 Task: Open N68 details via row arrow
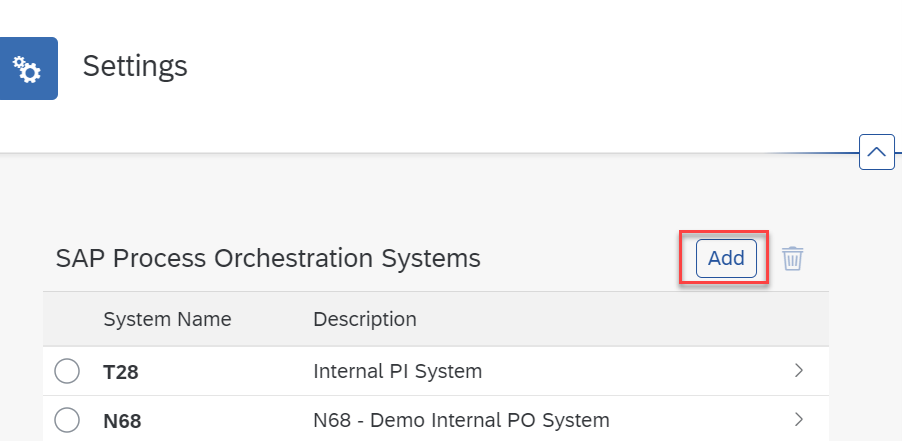798,420
